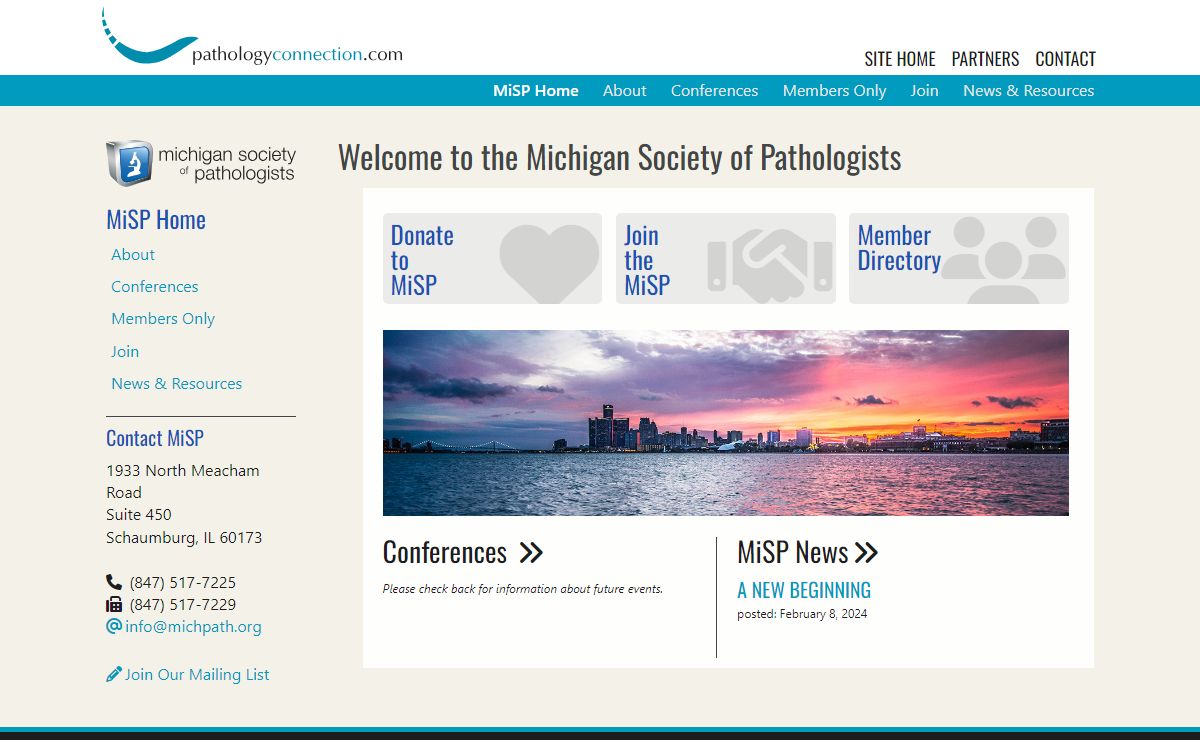Open the A NEW BEGINNING news article
1200x740 pixels.
pyautogui.click(x=804, y=590)
